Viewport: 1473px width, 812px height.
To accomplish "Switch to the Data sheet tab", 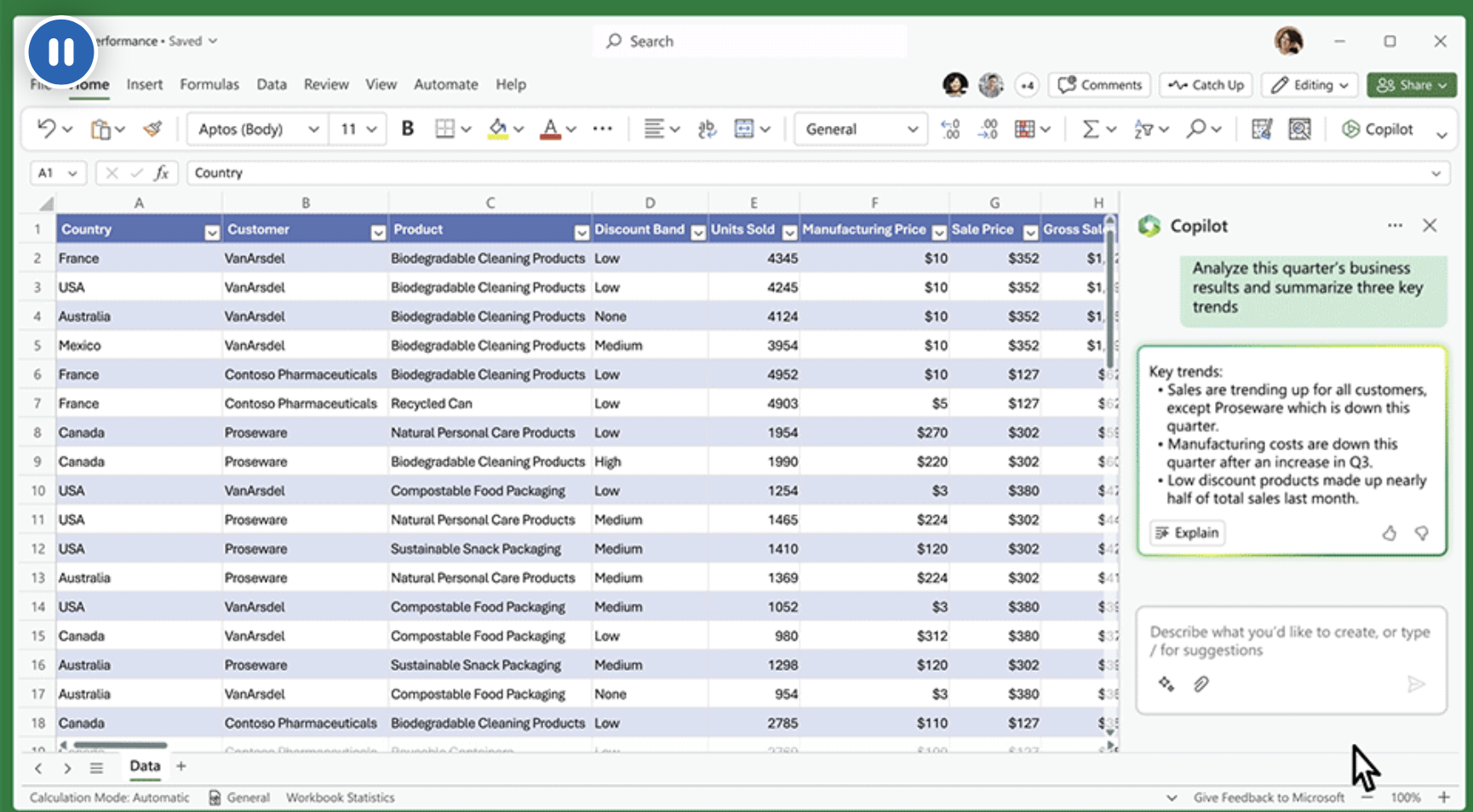I will [x=145, y=766].
